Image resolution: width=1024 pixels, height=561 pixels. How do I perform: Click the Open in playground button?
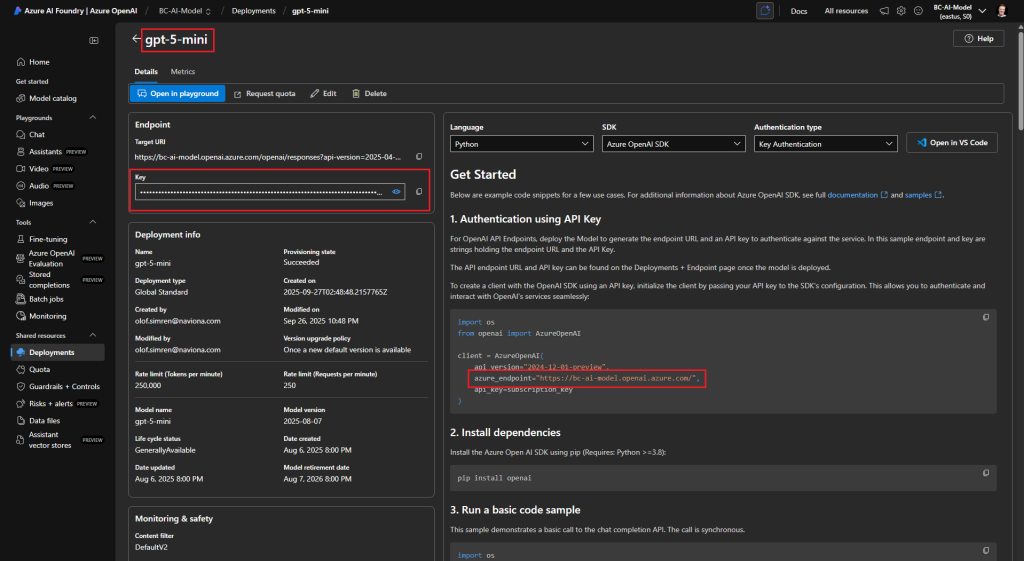coord(178,93)
